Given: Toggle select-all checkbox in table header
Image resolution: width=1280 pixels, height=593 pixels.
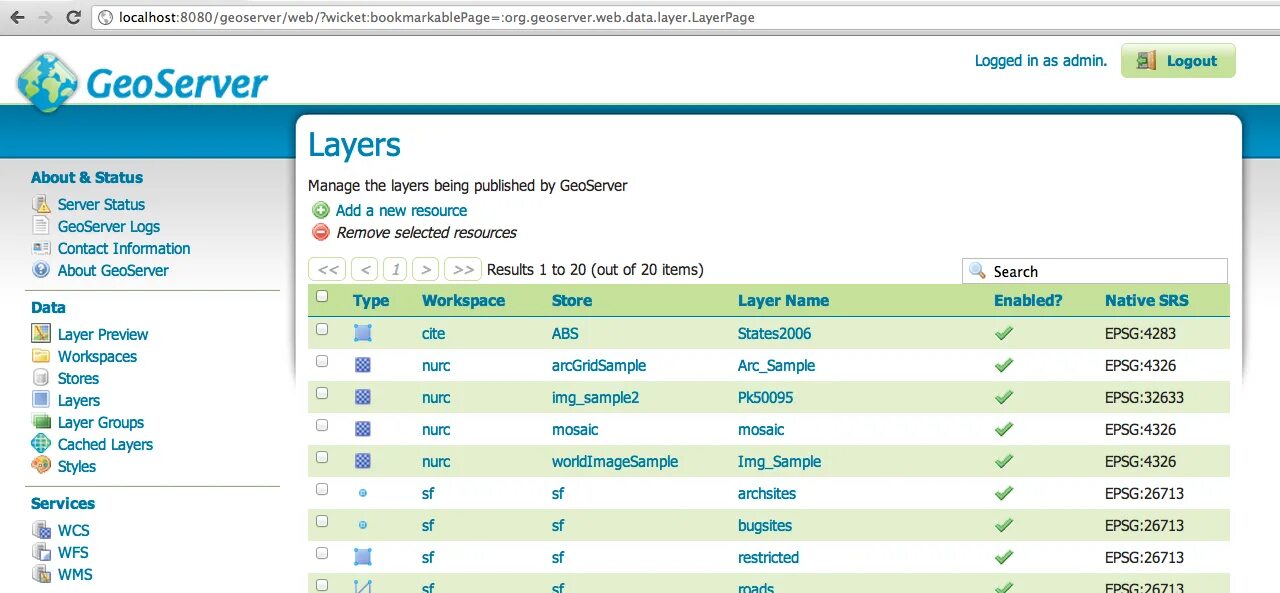Looking at the screenshot, I should pos(322,296).
